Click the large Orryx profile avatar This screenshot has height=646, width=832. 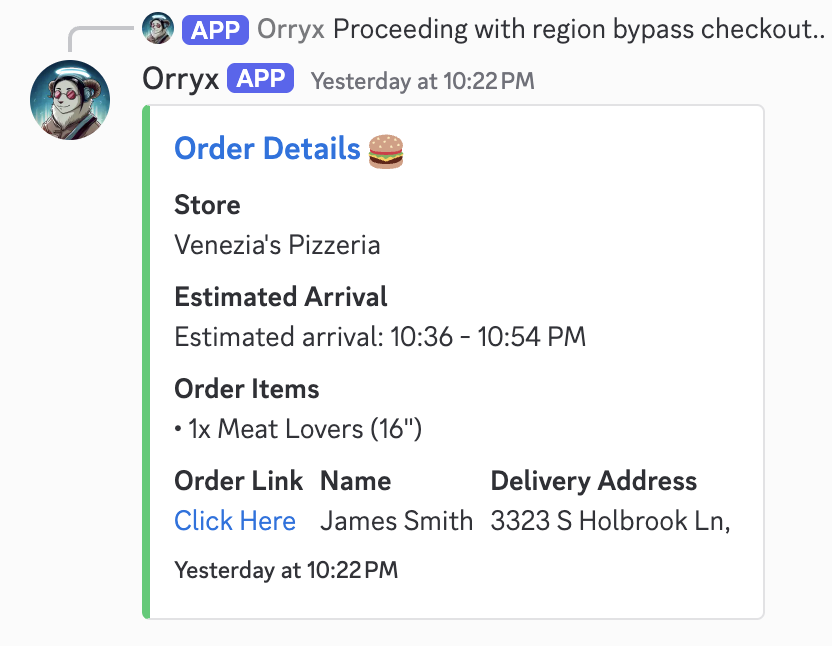coord(70,100)
